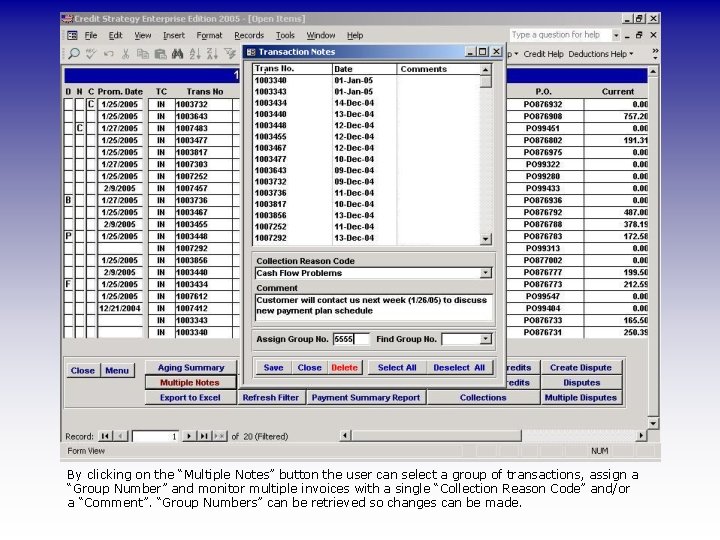
Task: Click the toolbar options chevron at far right
Action: (x=655, y=54)
